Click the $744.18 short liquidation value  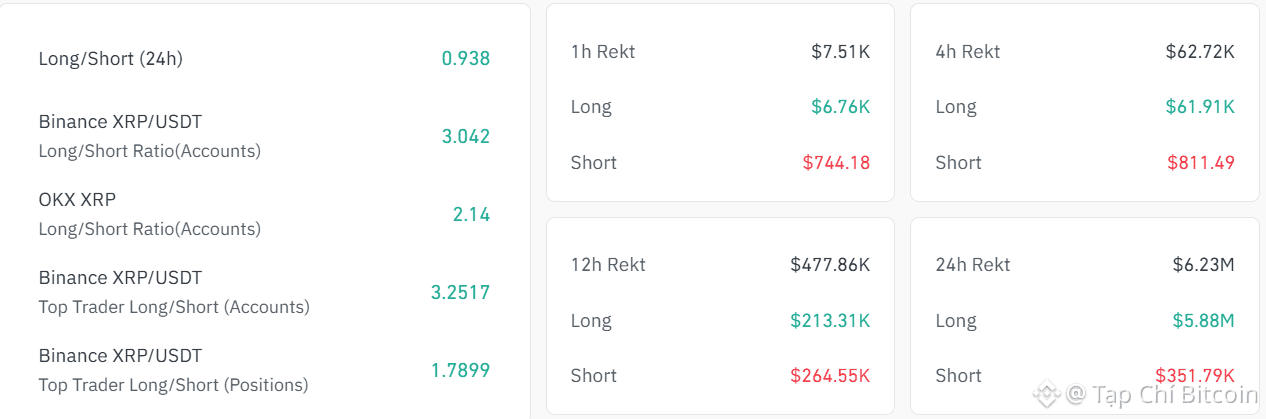point(836,163)
